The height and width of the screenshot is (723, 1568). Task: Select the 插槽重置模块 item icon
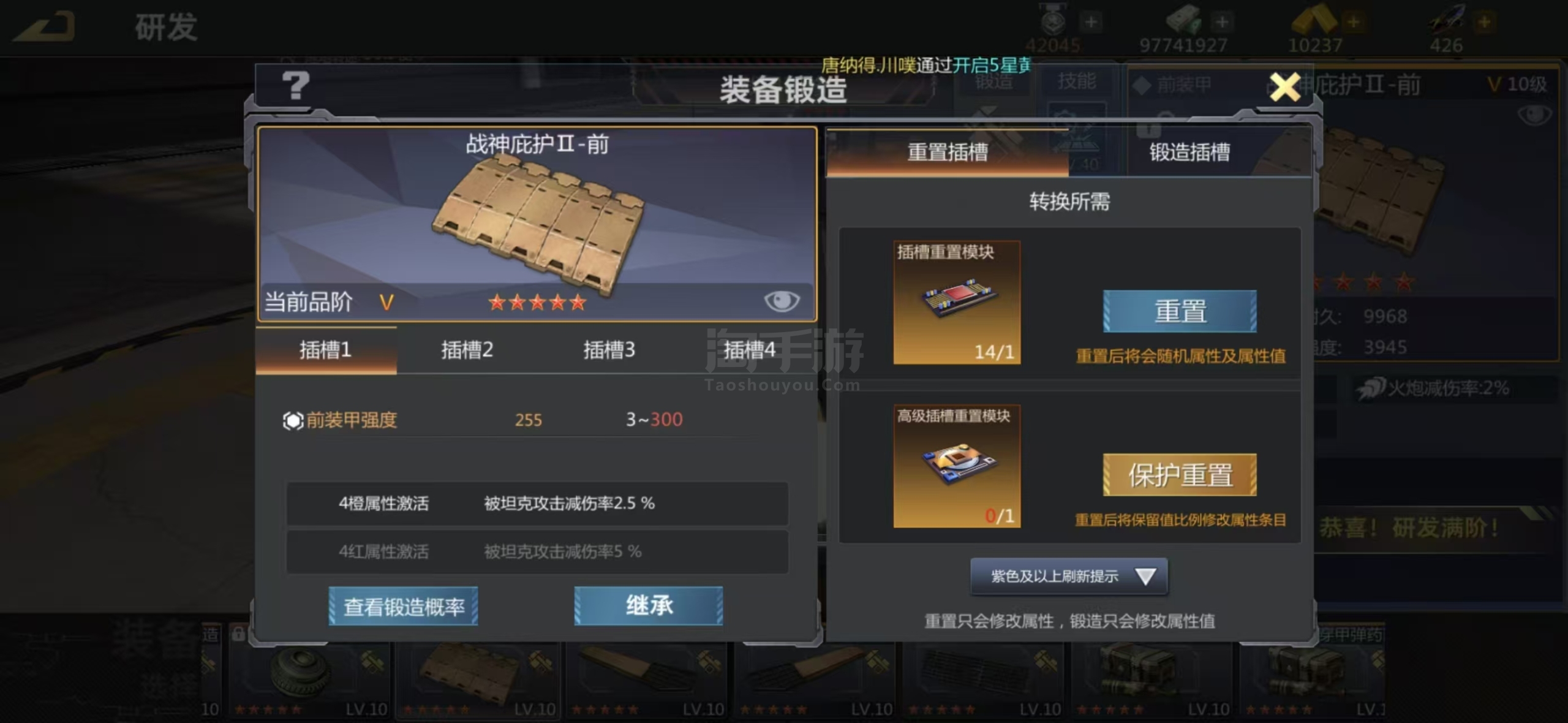pos(957,303)
